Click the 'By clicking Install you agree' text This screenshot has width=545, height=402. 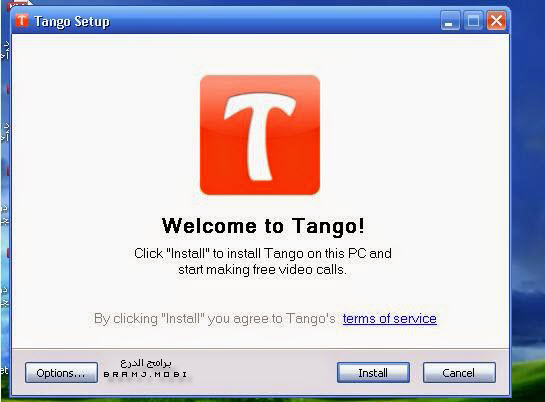click(x=214, y=318)
